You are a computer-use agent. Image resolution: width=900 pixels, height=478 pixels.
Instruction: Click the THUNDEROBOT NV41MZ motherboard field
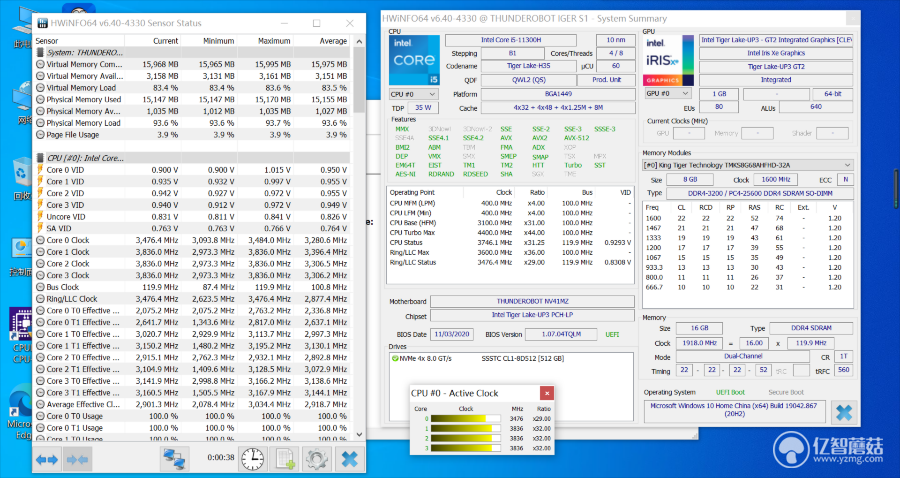(x=533, y=301)
